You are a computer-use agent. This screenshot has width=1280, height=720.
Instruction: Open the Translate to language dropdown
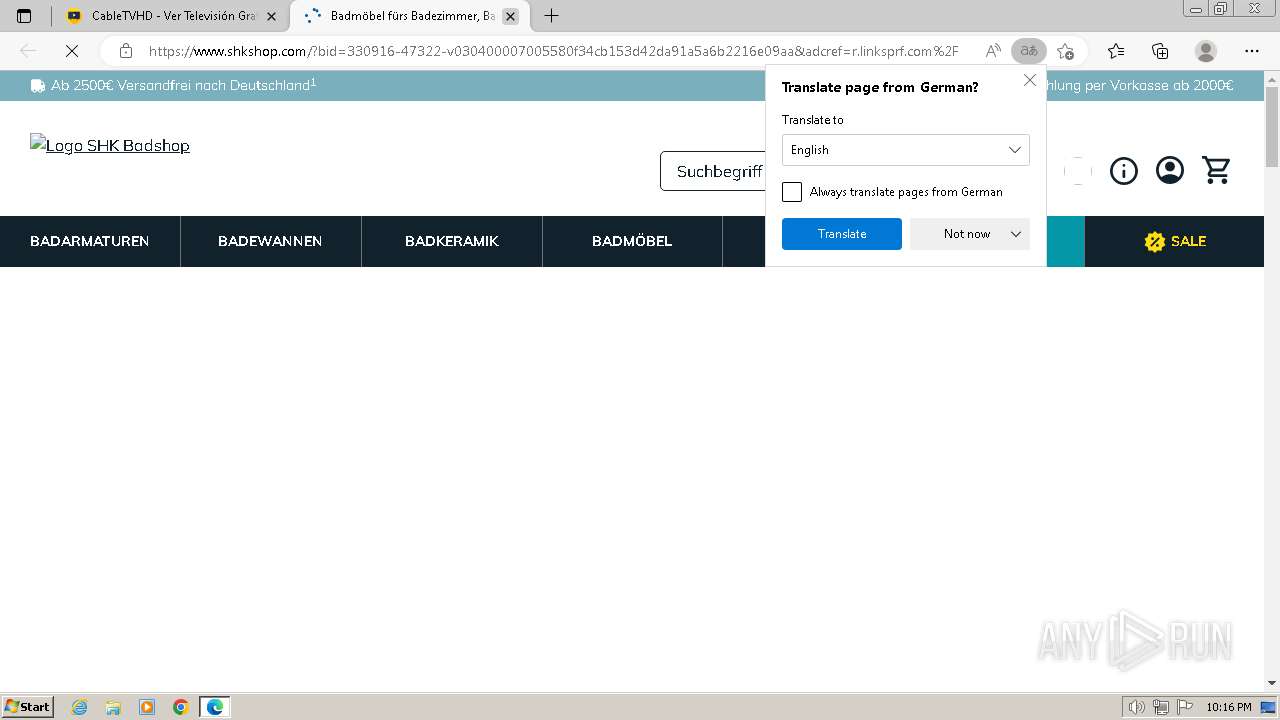pyautogui.click(x=906, y=150)
